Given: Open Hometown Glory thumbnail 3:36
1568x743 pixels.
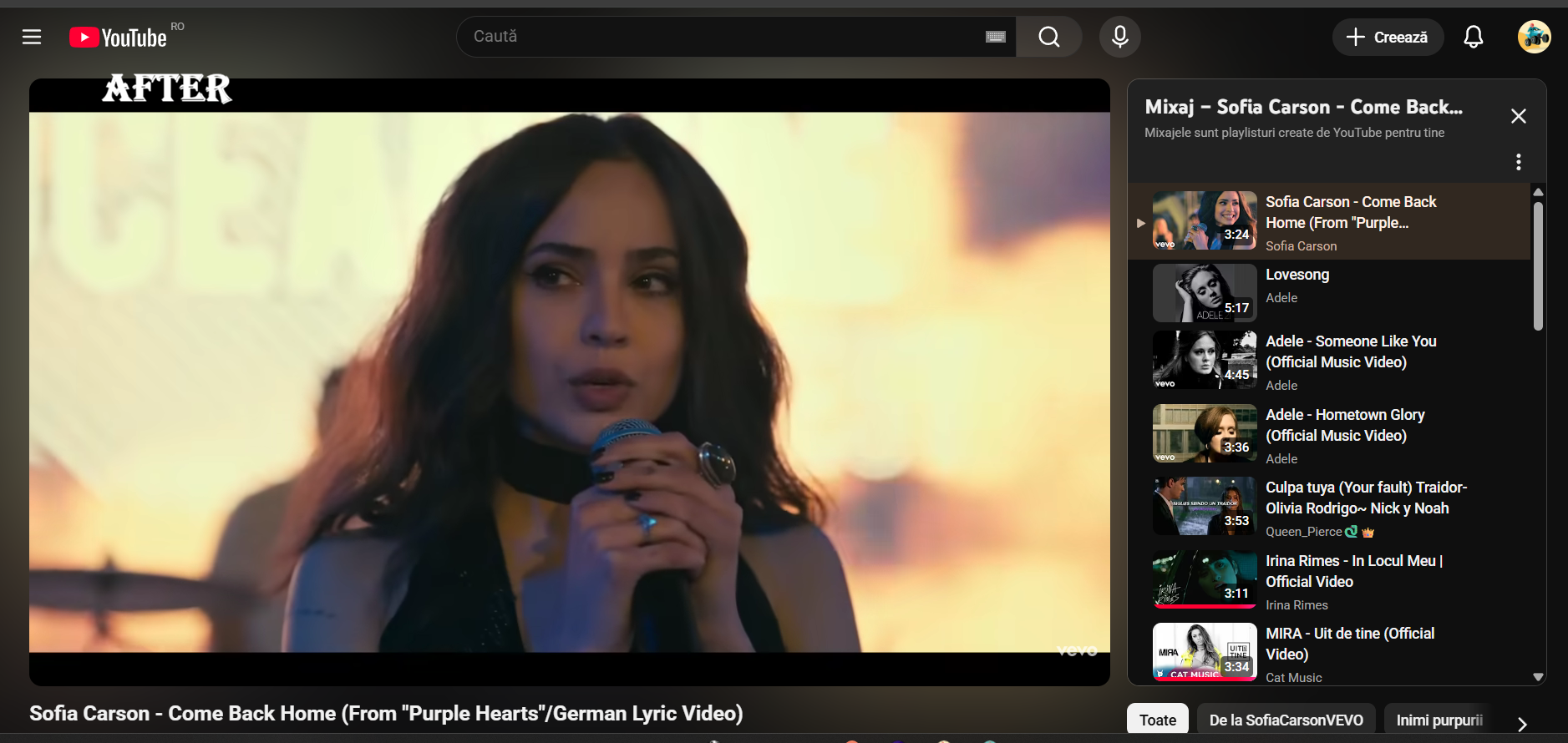Looking at the screenshot, I should coord(1205,433).
